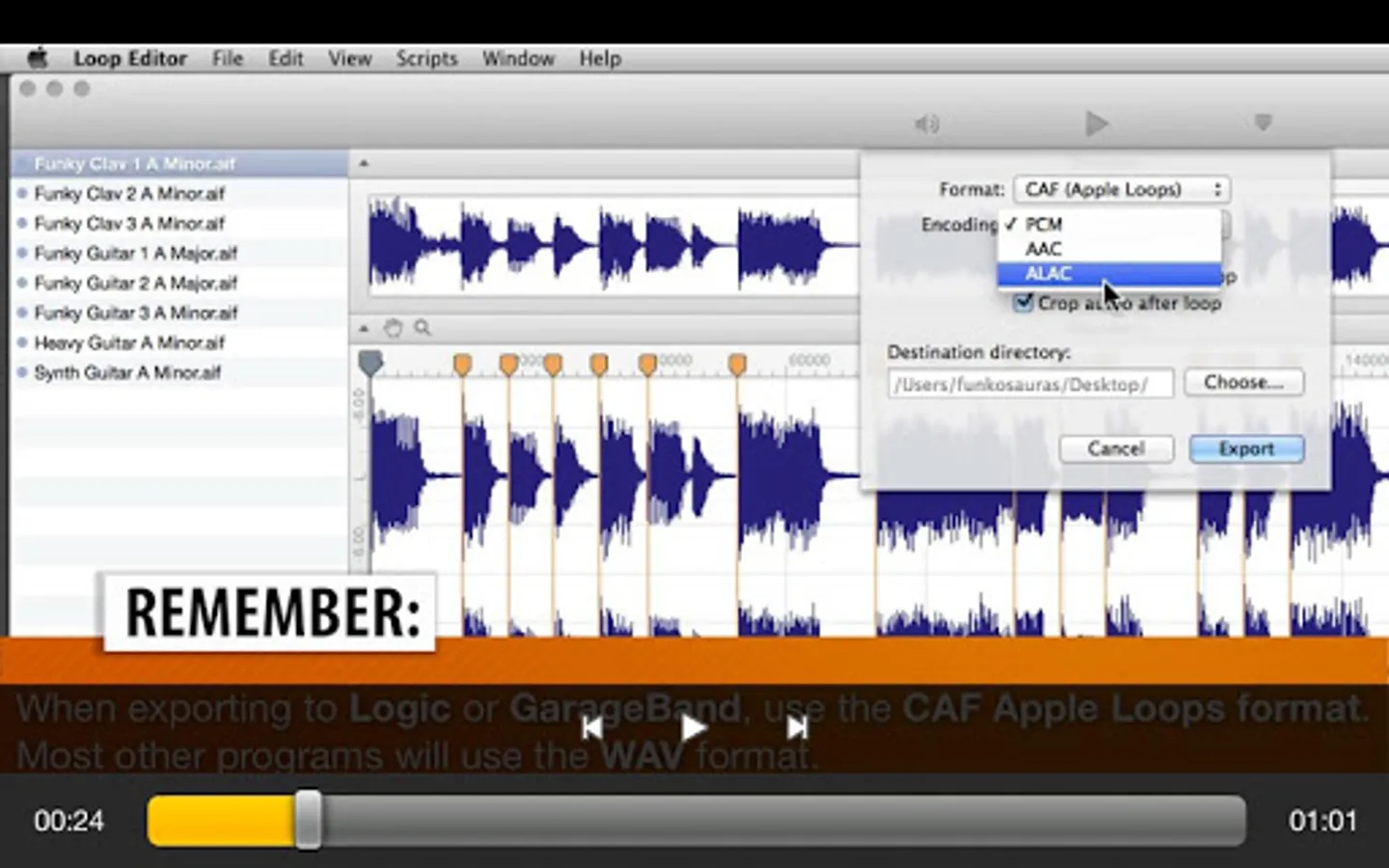Screen dimensions: 1389x868
Task: Click the Export button
Action: (1246, 448)
